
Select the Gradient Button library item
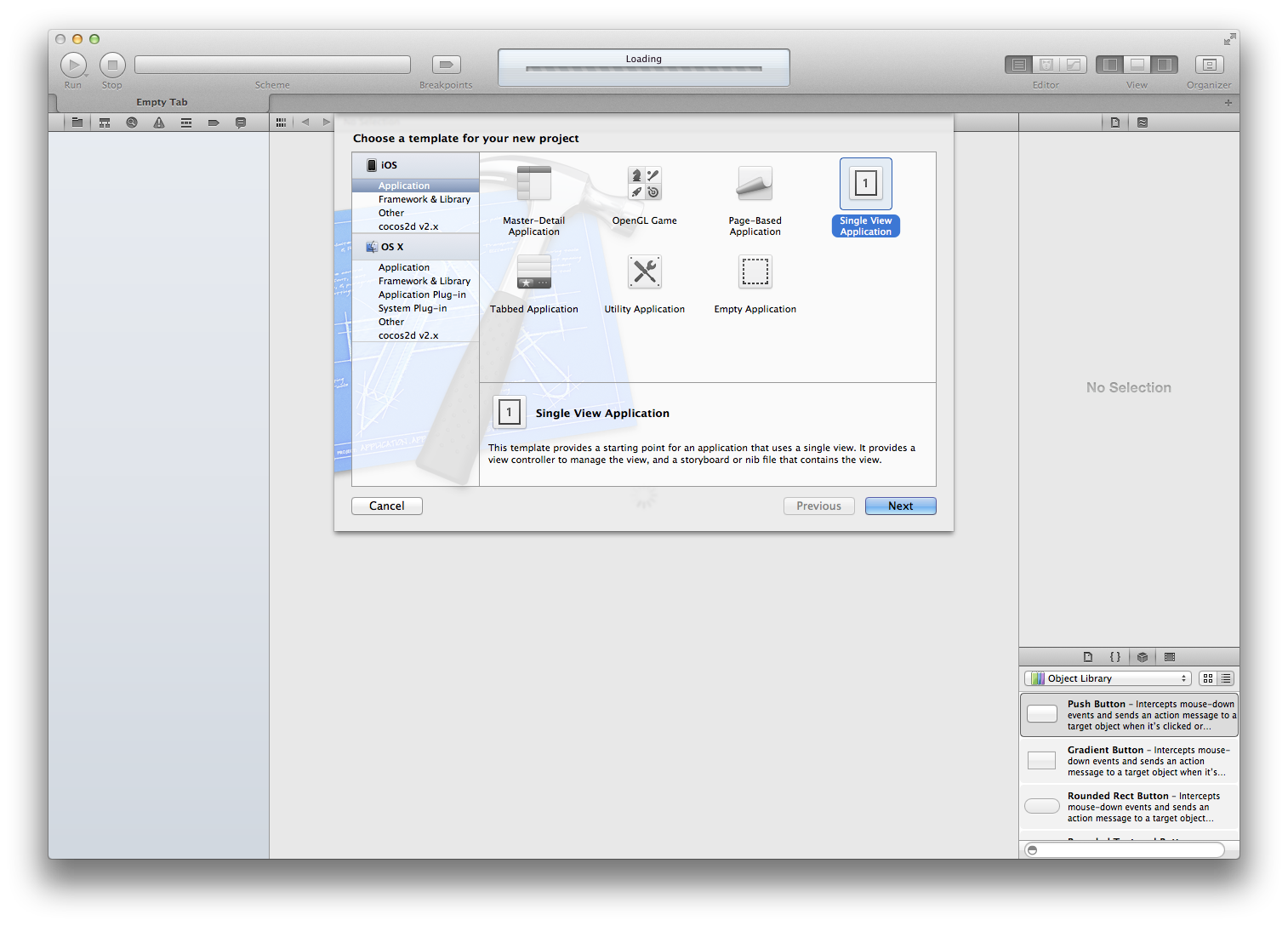[x=1129, y=761]
